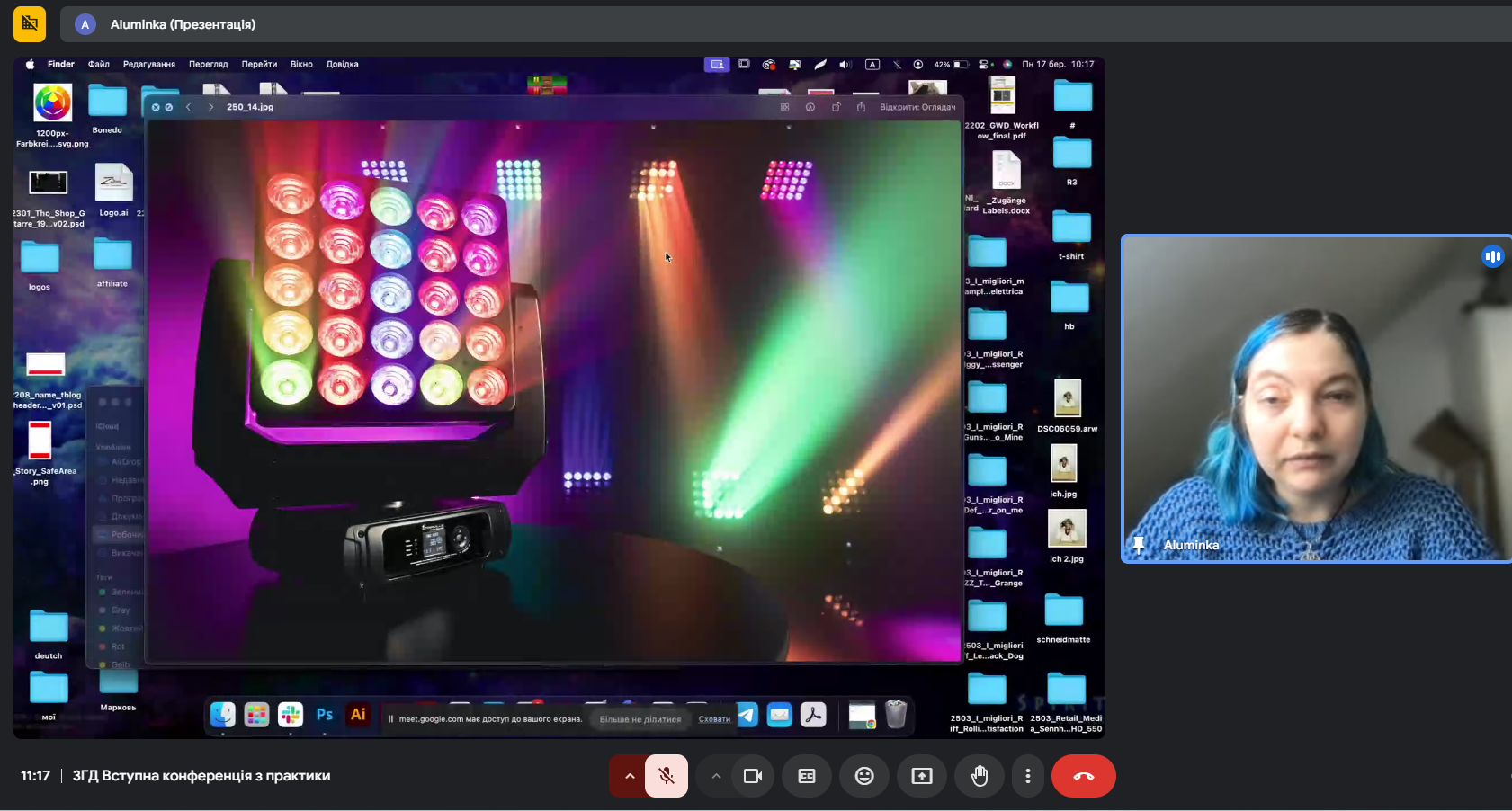Image resolution: width=1512 pixels, height=811 pixels.
Task: Leave the call with red hang-up button
Action: coord(1083,776)
